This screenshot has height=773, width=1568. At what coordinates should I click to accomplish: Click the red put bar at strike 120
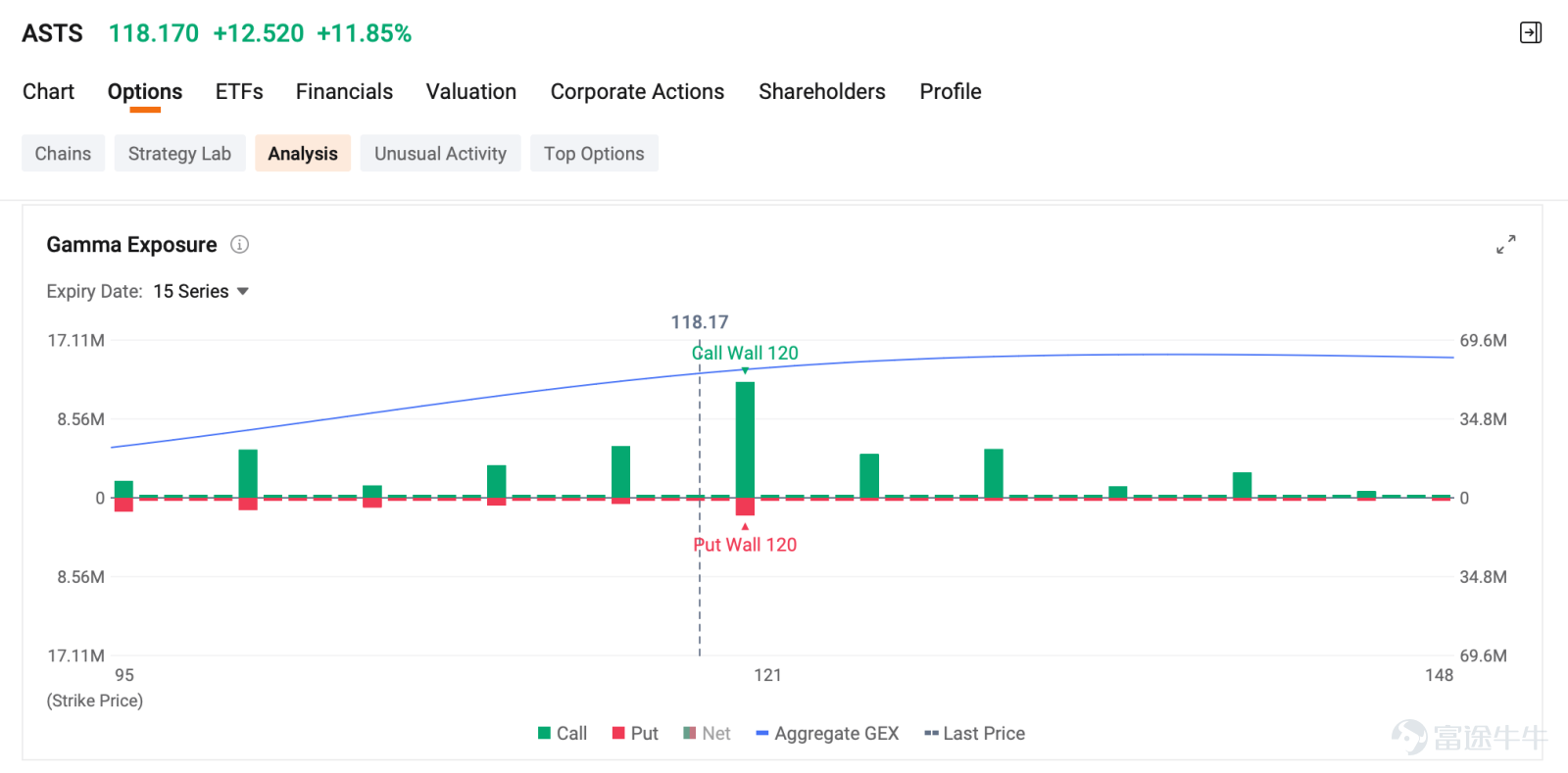tap(745, 507)
